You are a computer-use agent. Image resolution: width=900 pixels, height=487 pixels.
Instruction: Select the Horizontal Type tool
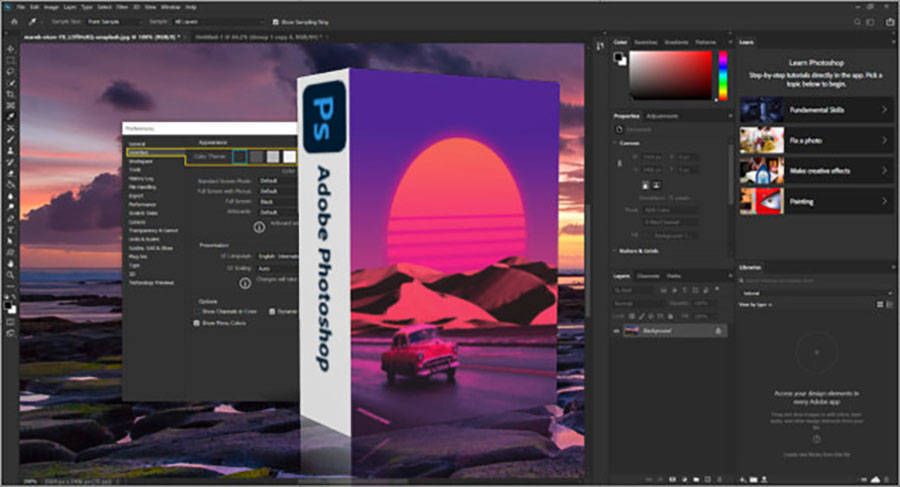[x=10, y=229]
